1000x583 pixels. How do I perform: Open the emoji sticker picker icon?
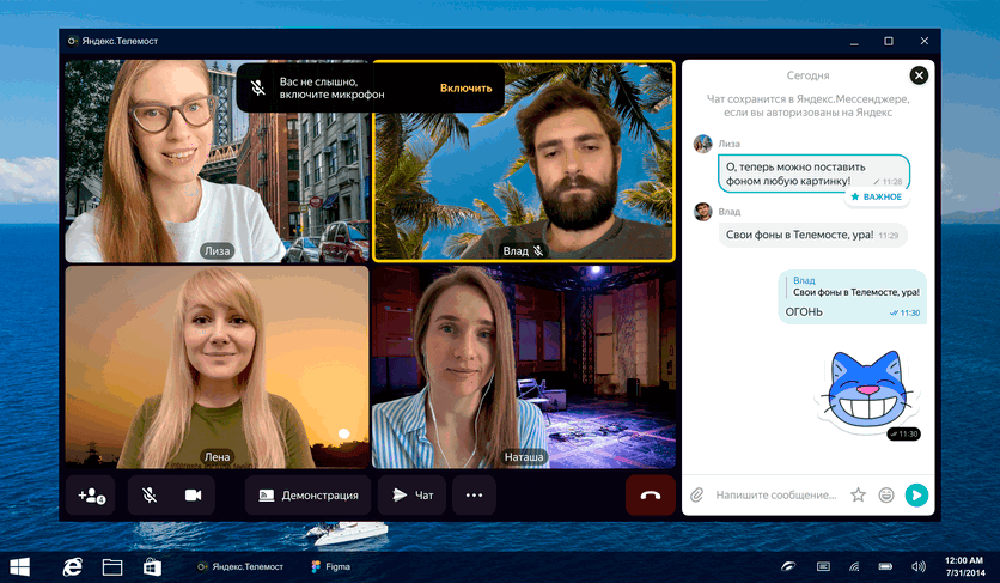pos(886,495)
